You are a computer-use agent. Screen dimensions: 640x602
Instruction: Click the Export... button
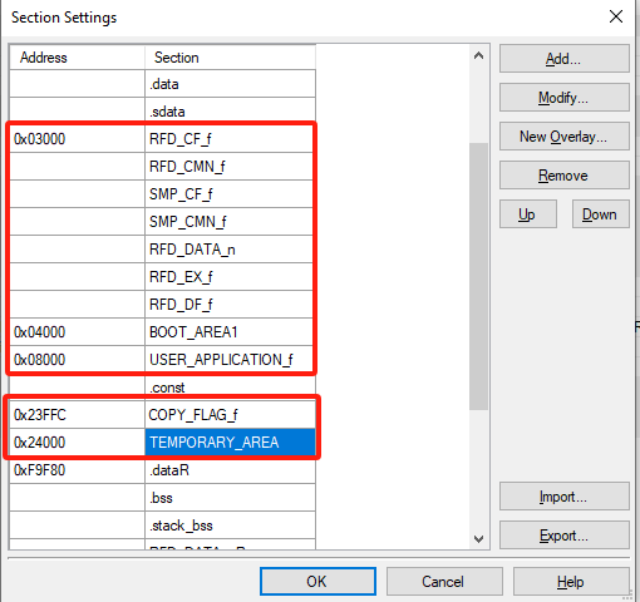[564, 535]
